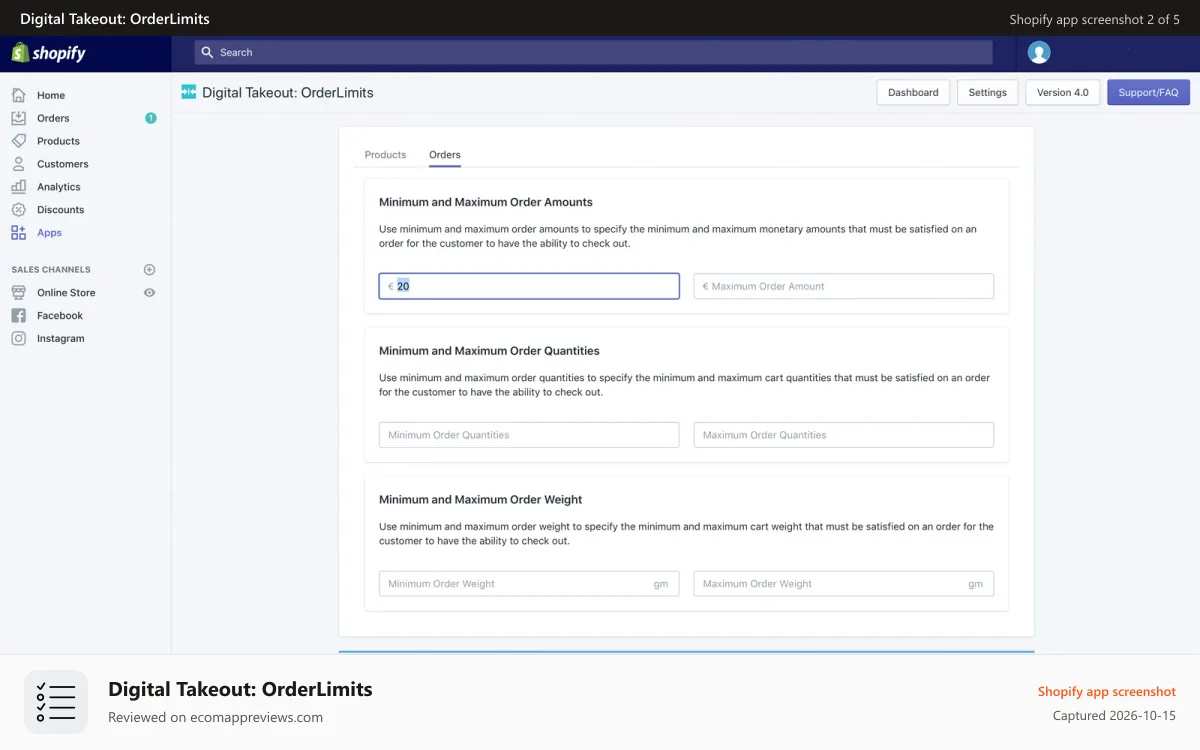1200x750 pixels.
Task: Select Apps in the sidebar
Action: pos(49,233)
